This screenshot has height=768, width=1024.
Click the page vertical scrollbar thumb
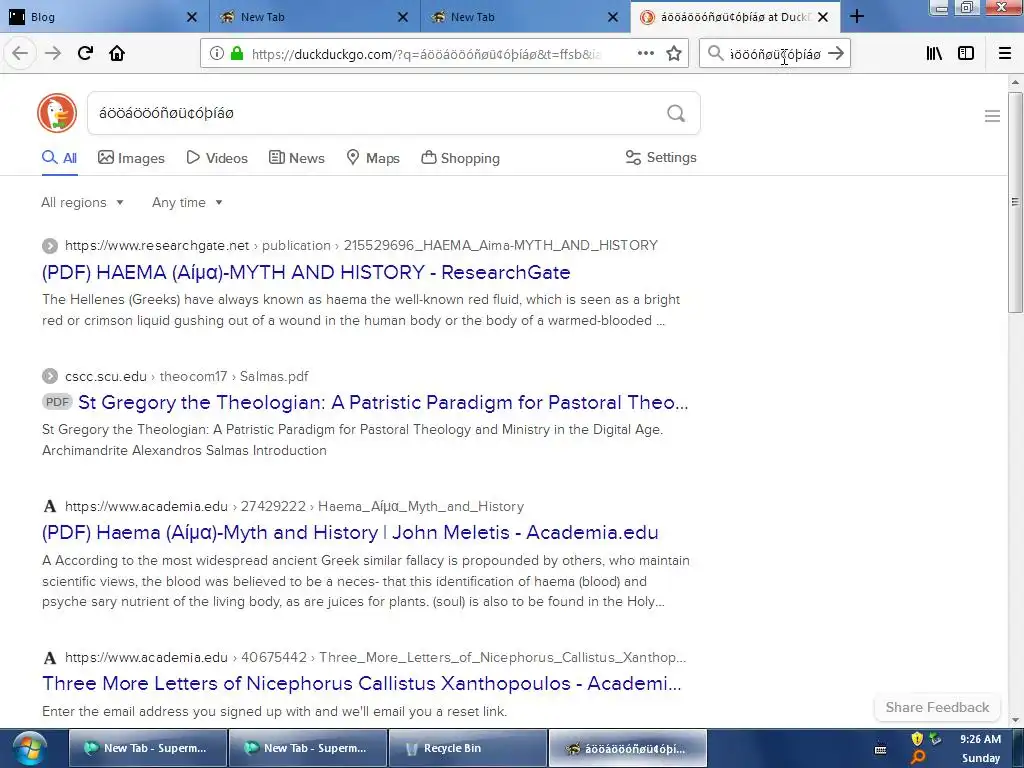[1015, 202]
